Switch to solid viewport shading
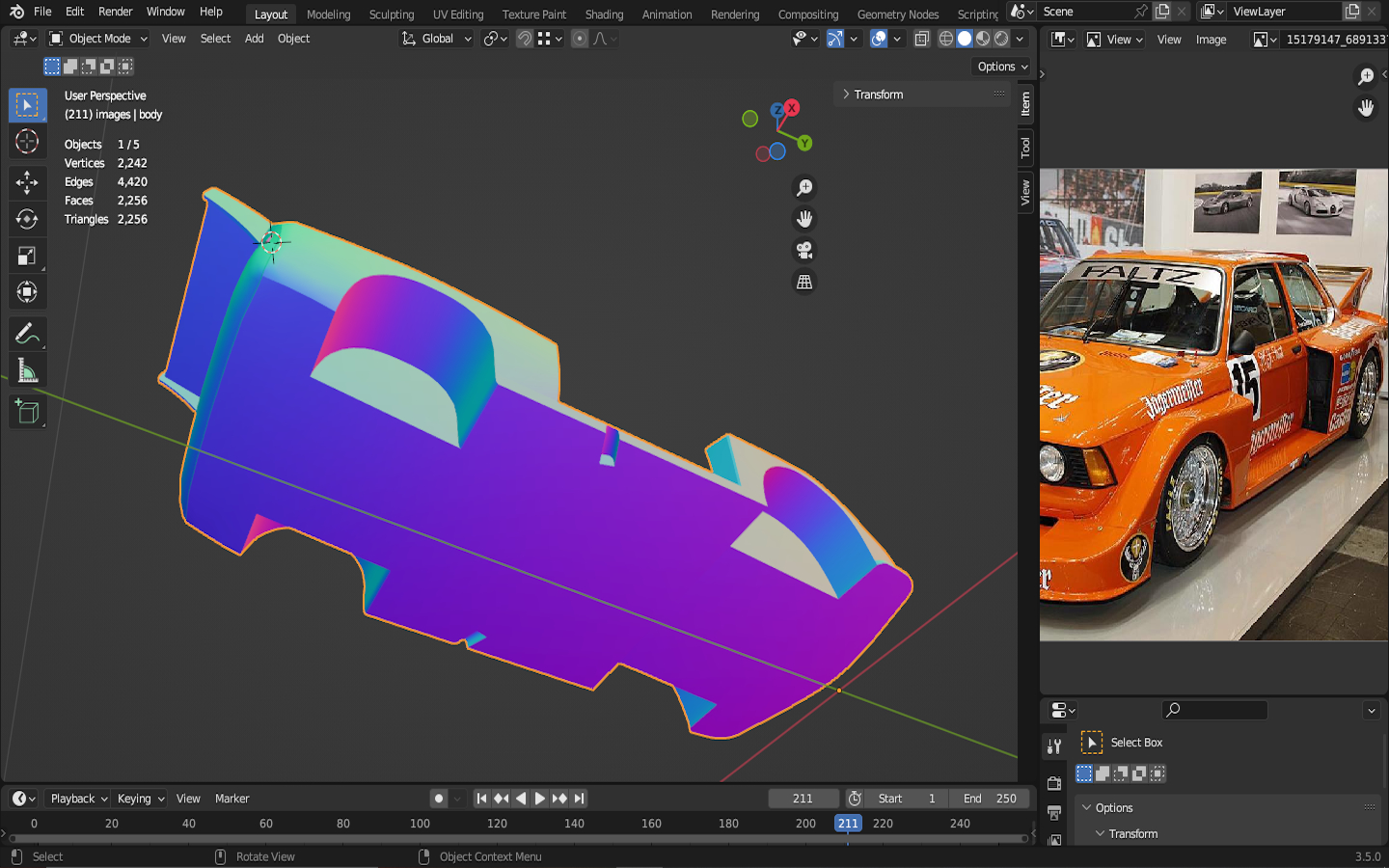Image resolution: width=1389 pixels, height=868 pixels. (965, 39)
